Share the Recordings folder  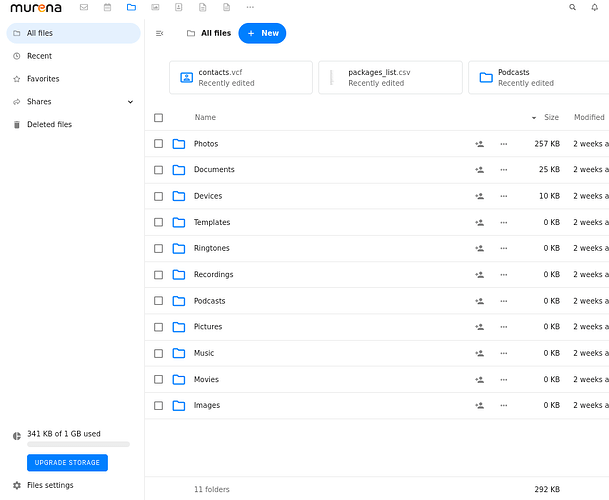click(480, 275)
